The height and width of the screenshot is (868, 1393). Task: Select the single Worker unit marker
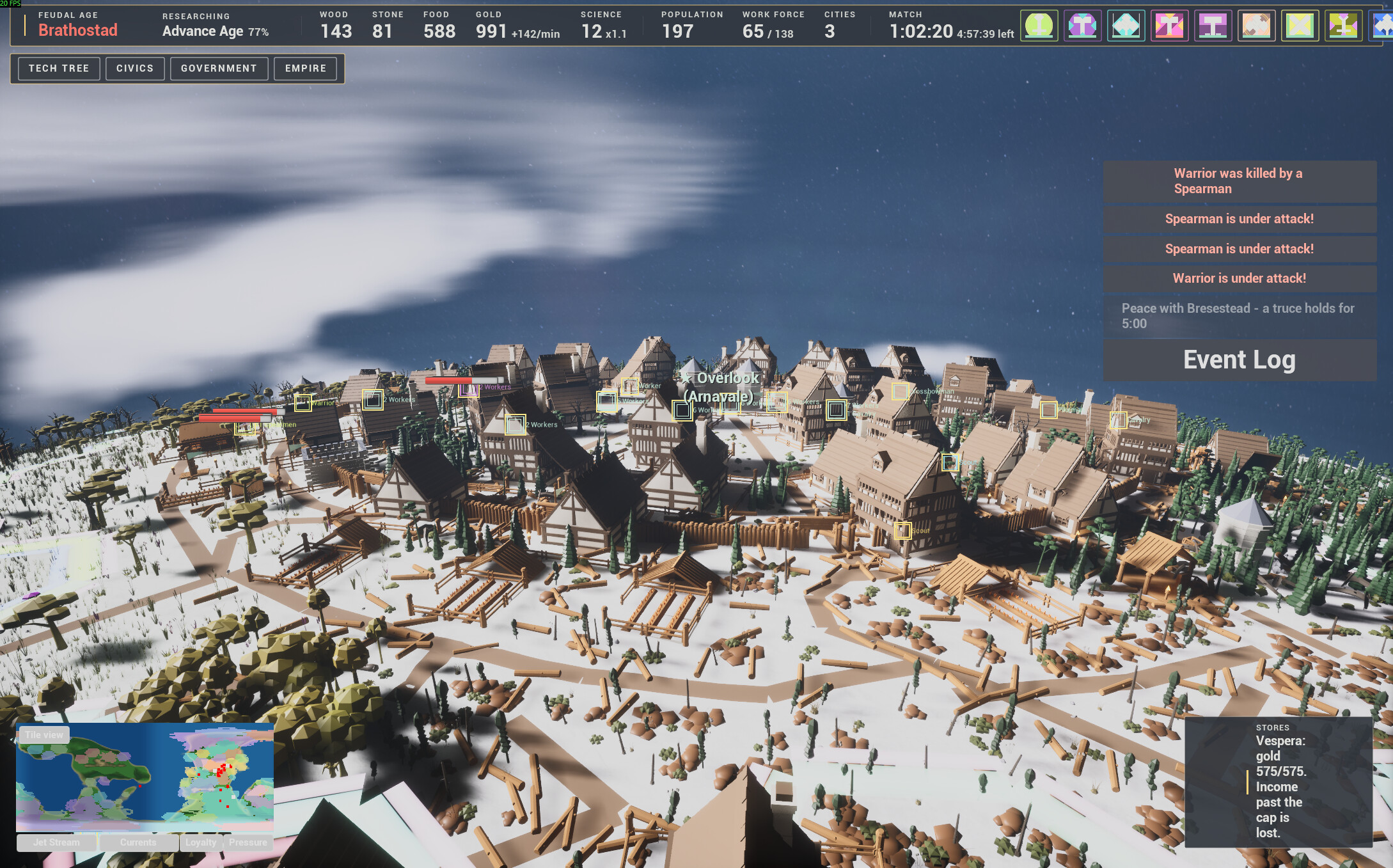(x=630, y=386)
